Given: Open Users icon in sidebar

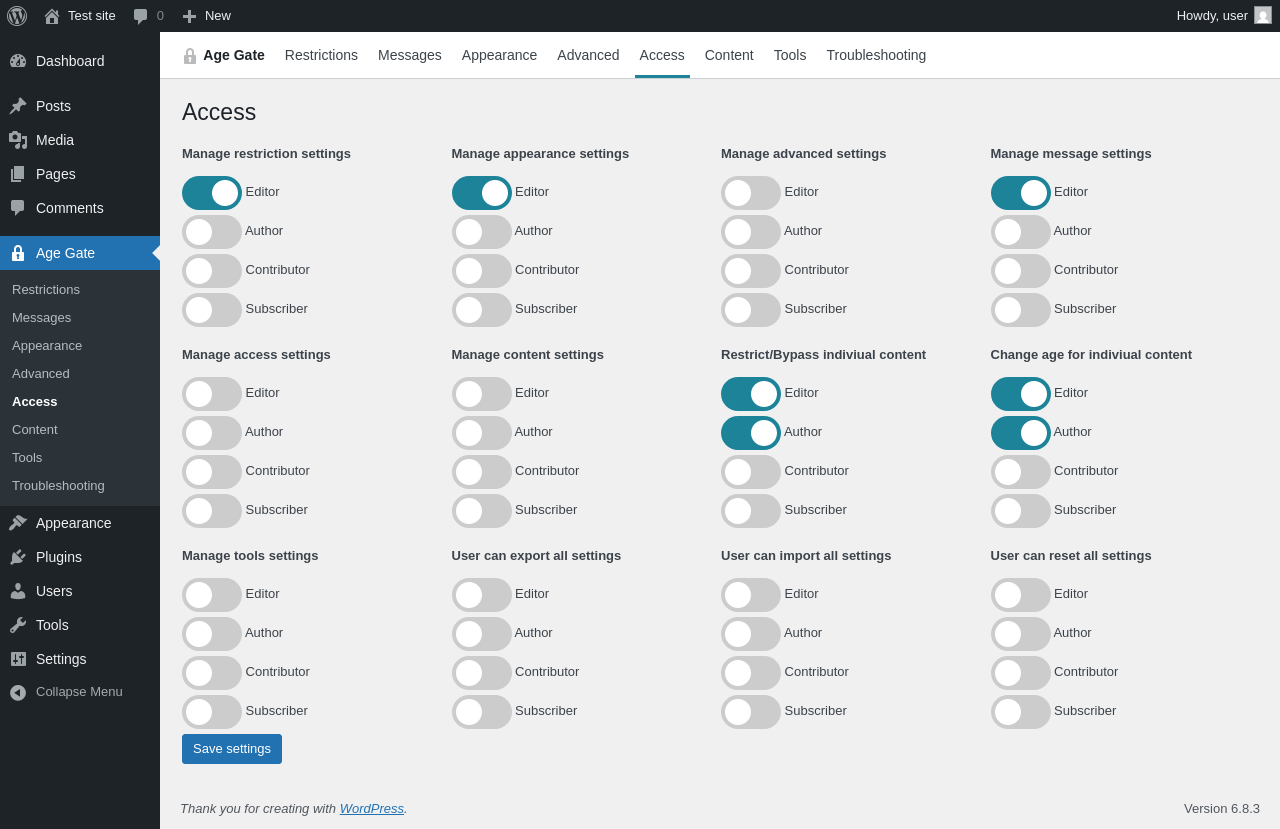Looking at the screenshot, I should [x=18, y=591].
